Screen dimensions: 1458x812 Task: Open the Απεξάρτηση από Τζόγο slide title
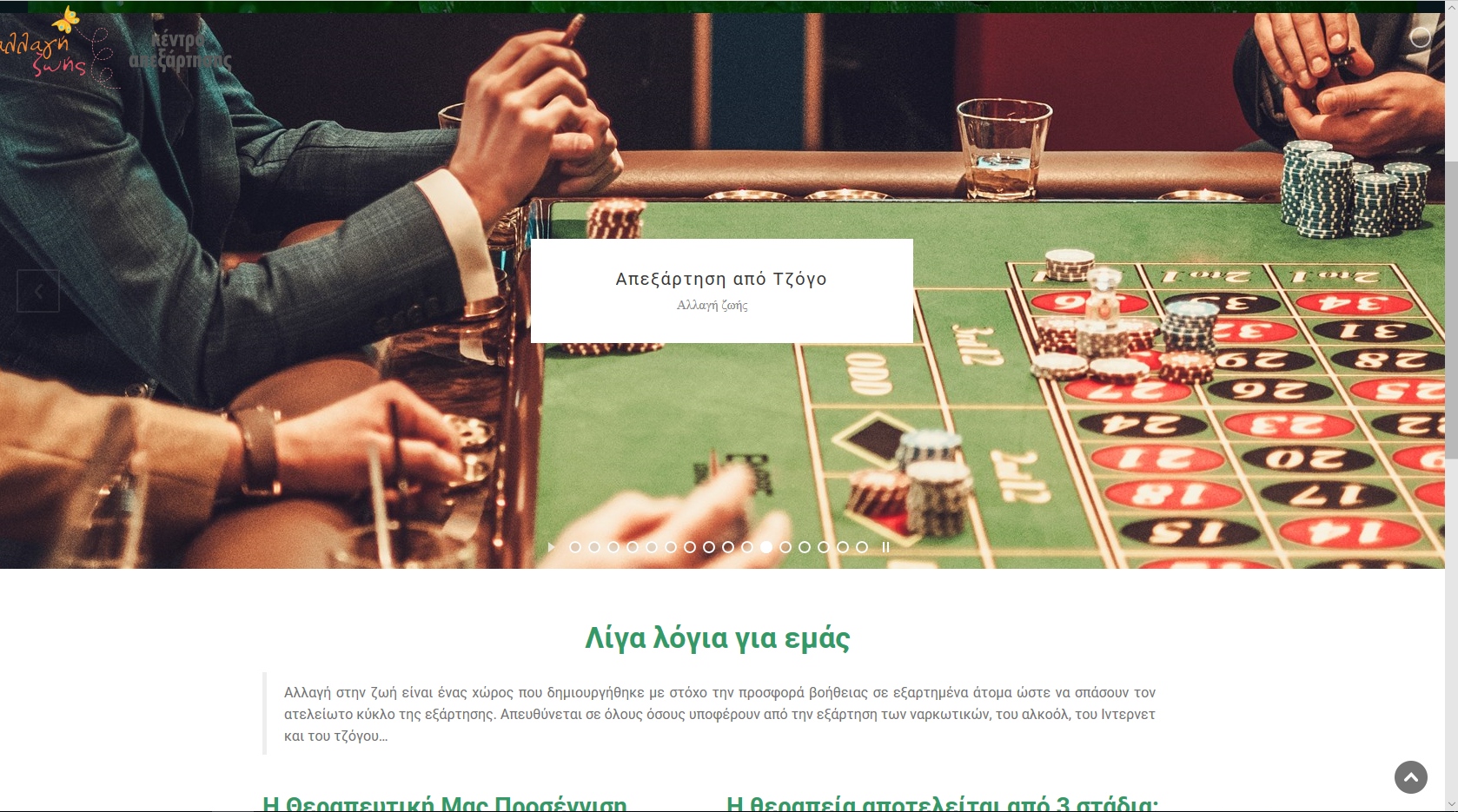(x=721, y=279)
